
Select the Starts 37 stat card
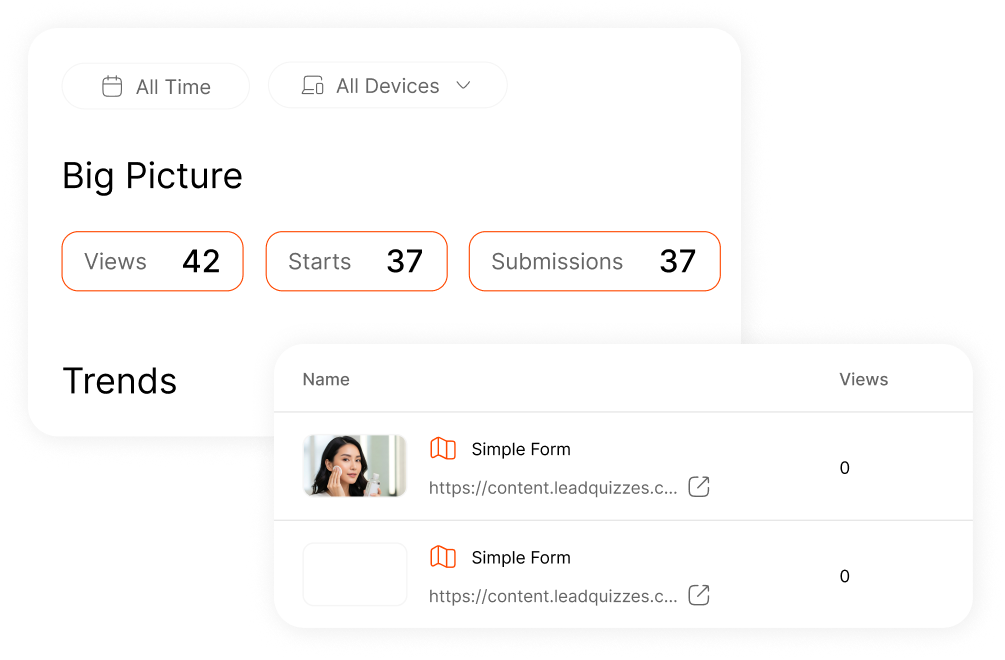tap(356, 262)
